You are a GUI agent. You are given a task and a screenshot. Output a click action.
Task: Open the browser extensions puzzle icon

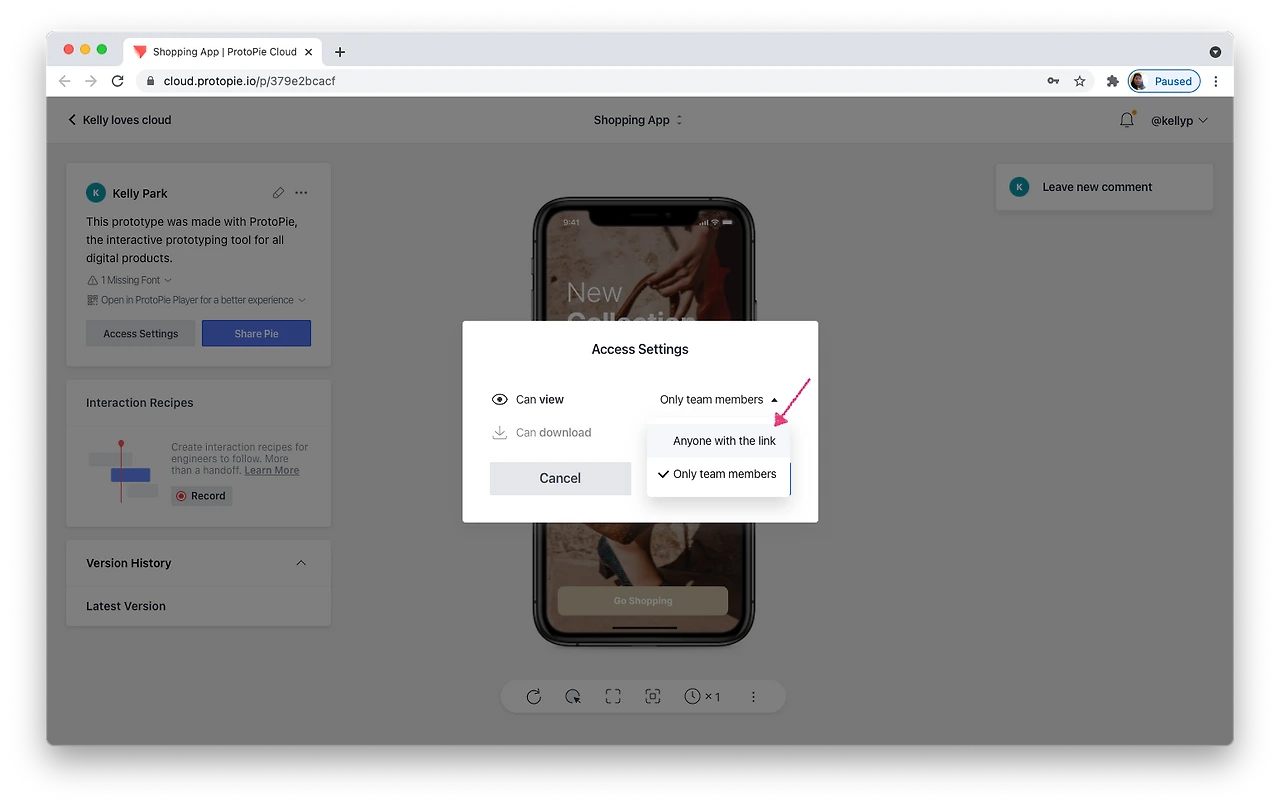[1112, 81]
